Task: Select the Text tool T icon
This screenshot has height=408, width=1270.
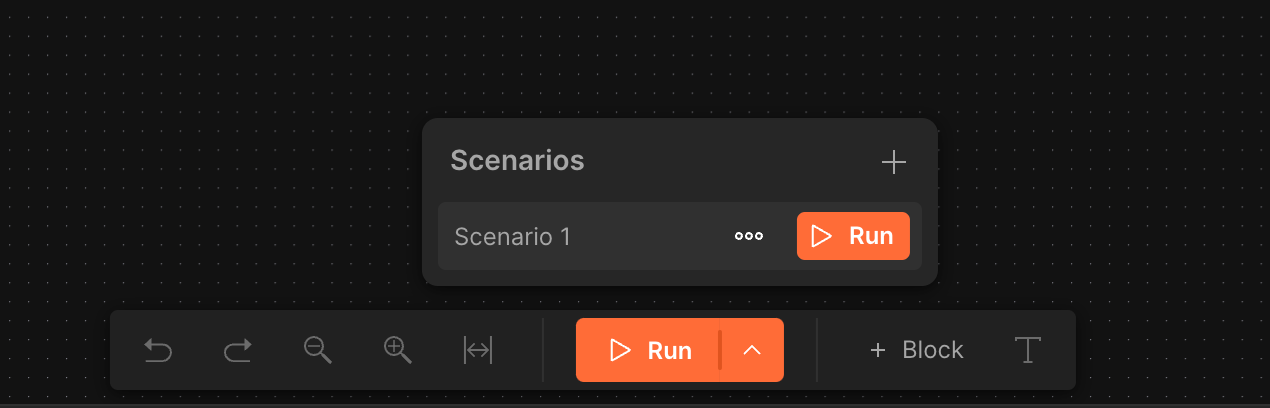Action: click(1028, 350)
